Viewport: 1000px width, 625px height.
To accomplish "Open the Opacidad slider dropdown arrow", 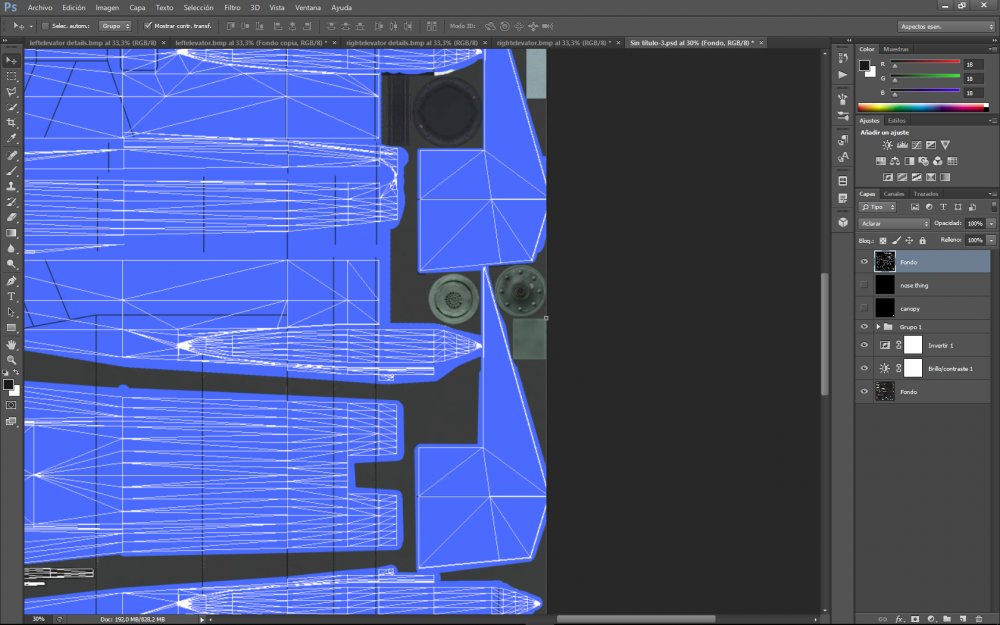I will 991,223.
